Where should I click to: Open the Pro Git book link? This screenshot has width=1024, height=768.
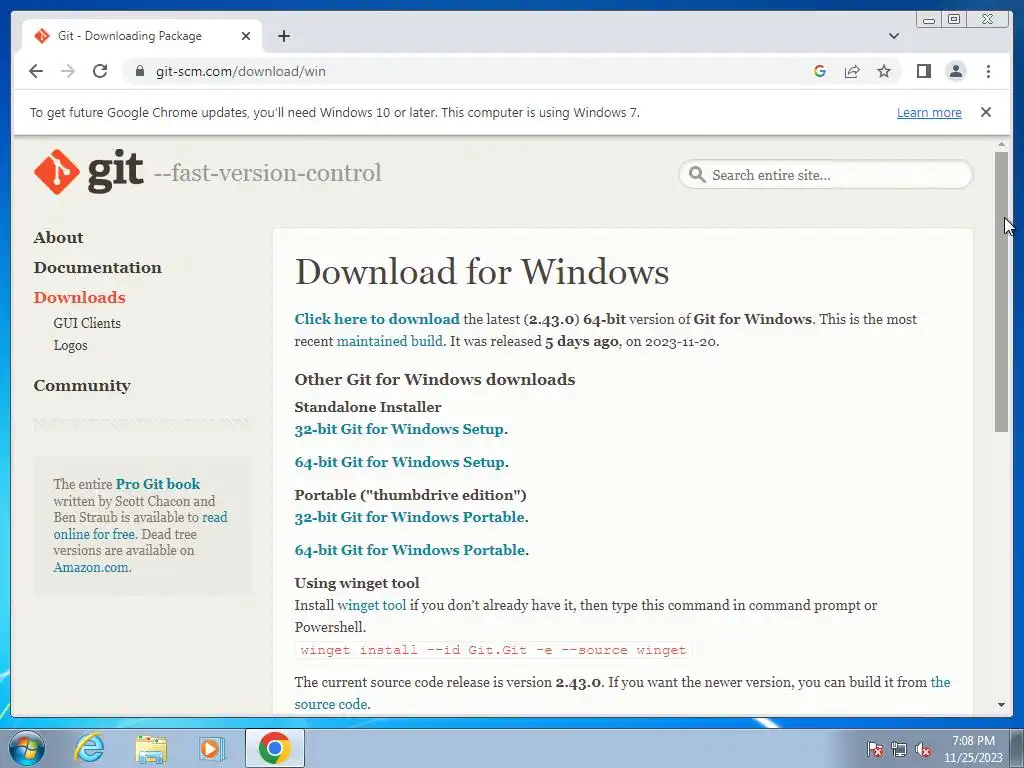157,484
